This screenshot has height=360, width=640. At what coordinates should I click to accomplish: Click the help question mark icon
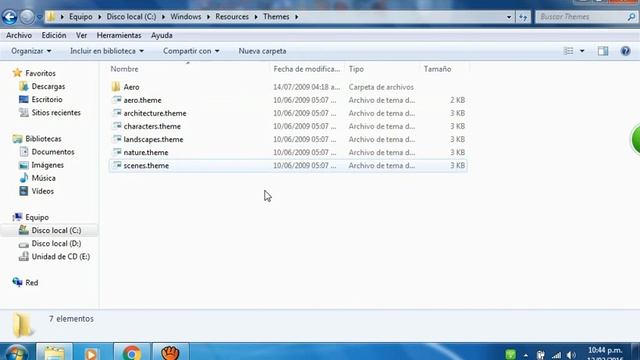[x=625, y=51]
